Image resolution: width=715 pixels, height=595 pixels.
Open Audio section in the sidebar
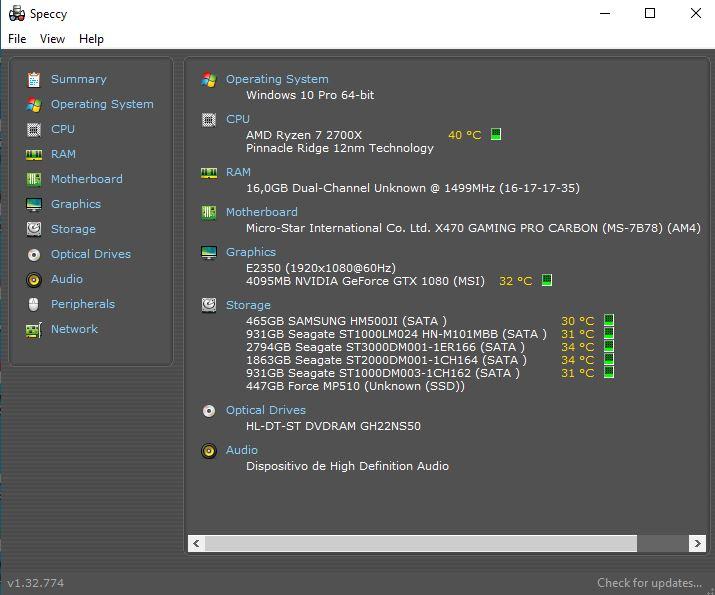[x=67, y=279]
